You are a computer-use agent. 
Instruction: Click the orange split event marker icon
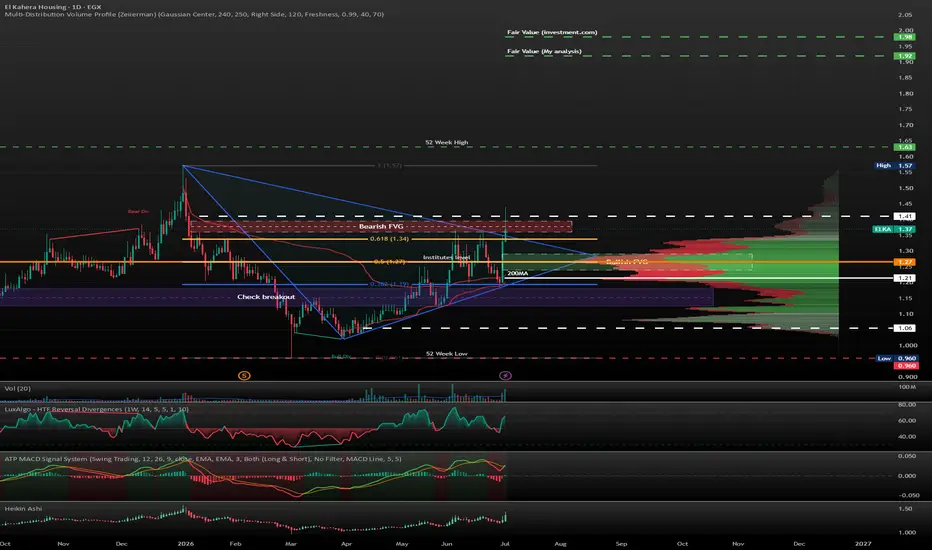(x=244, y=375)
